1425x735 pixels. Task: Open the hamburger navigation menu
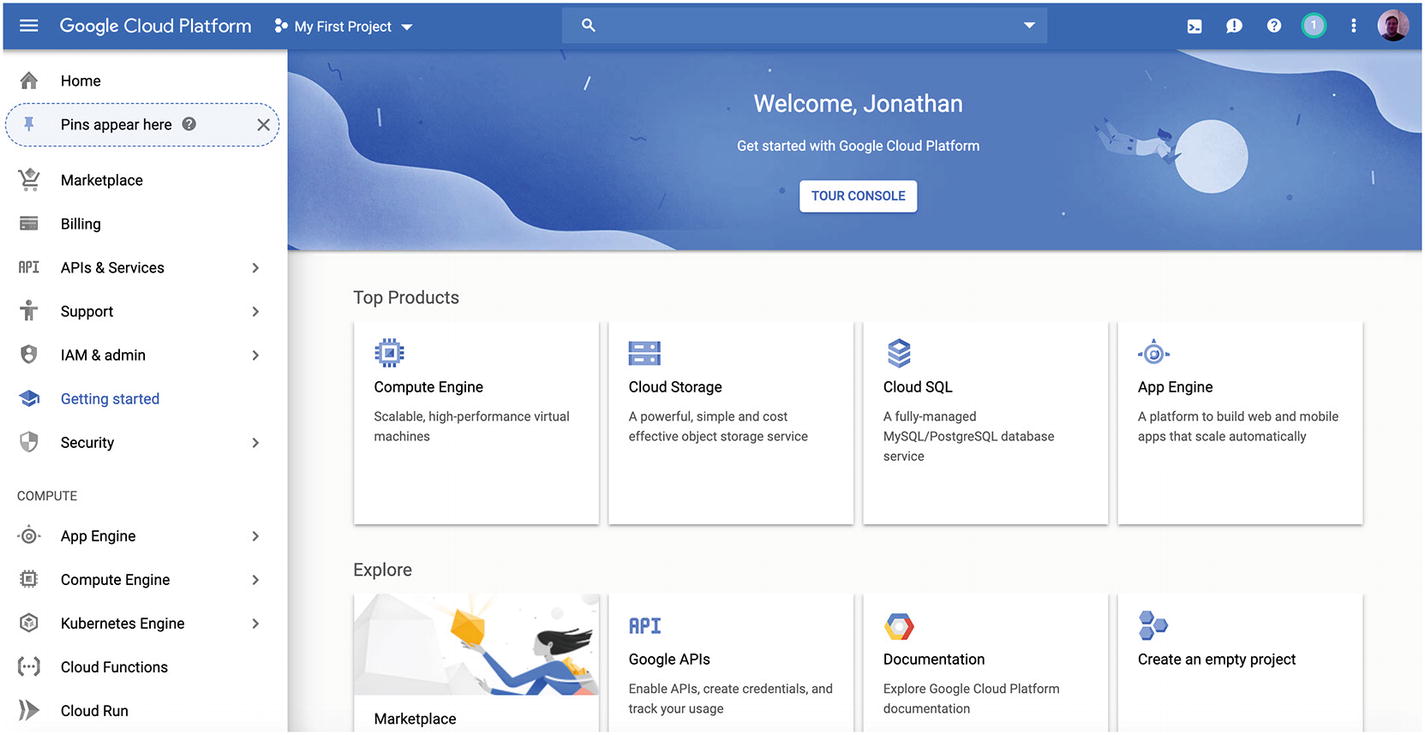tap(29, 26)
